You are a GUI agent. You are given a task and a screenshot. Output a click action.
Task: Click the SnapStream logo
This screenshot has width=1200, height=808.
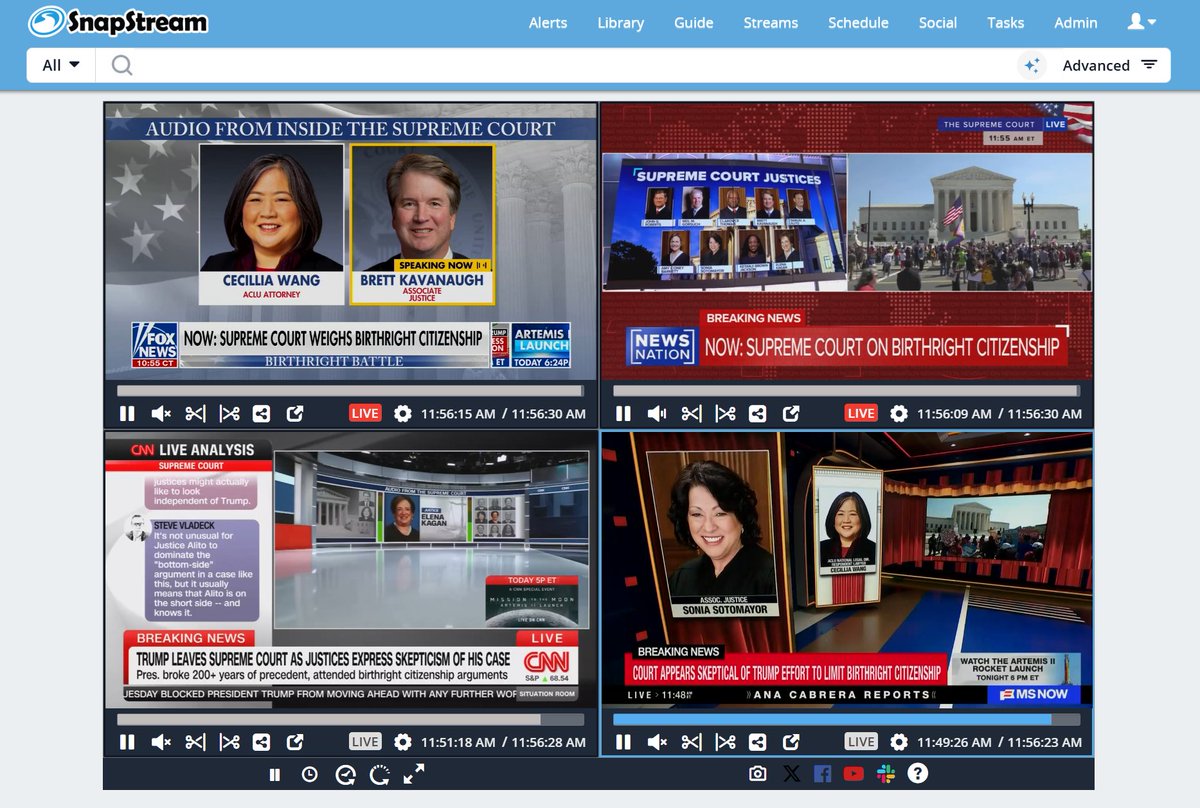click(118, 21)
